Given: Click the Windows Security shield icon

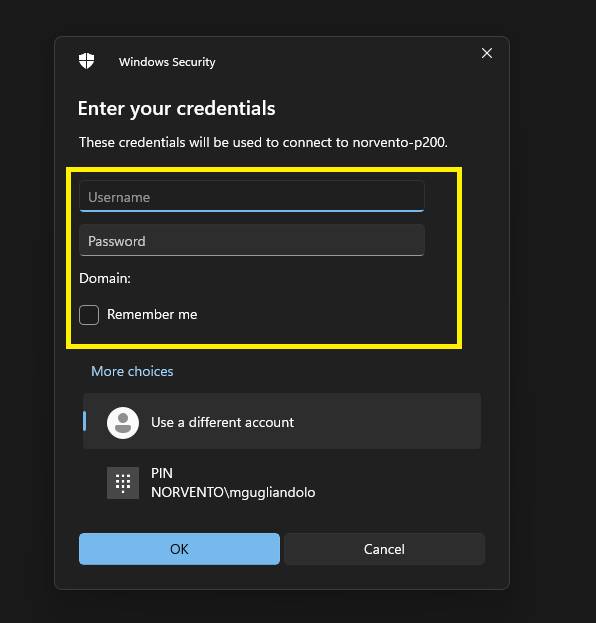Looking at the screenshot, I should tap(86, 61).
